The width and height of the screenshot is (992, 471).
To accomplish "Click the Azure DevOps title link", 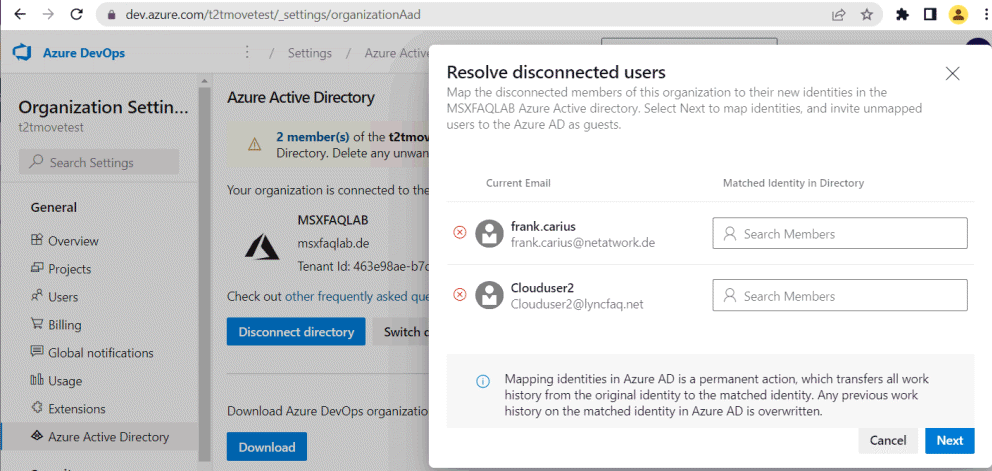I will pyautogui.click(x=84, y=53).
